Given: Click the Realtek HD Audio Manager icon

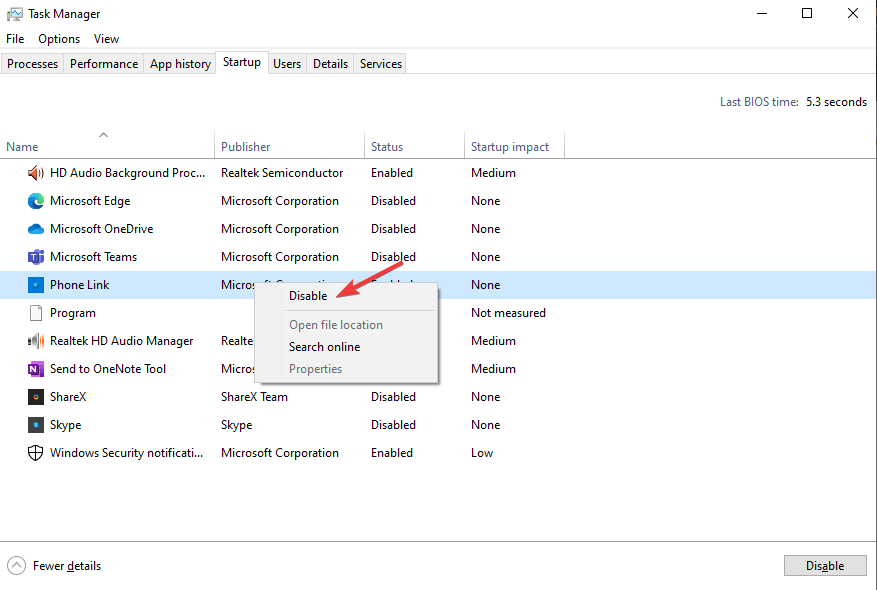Looking at the screenshot, I should (36, 341).
